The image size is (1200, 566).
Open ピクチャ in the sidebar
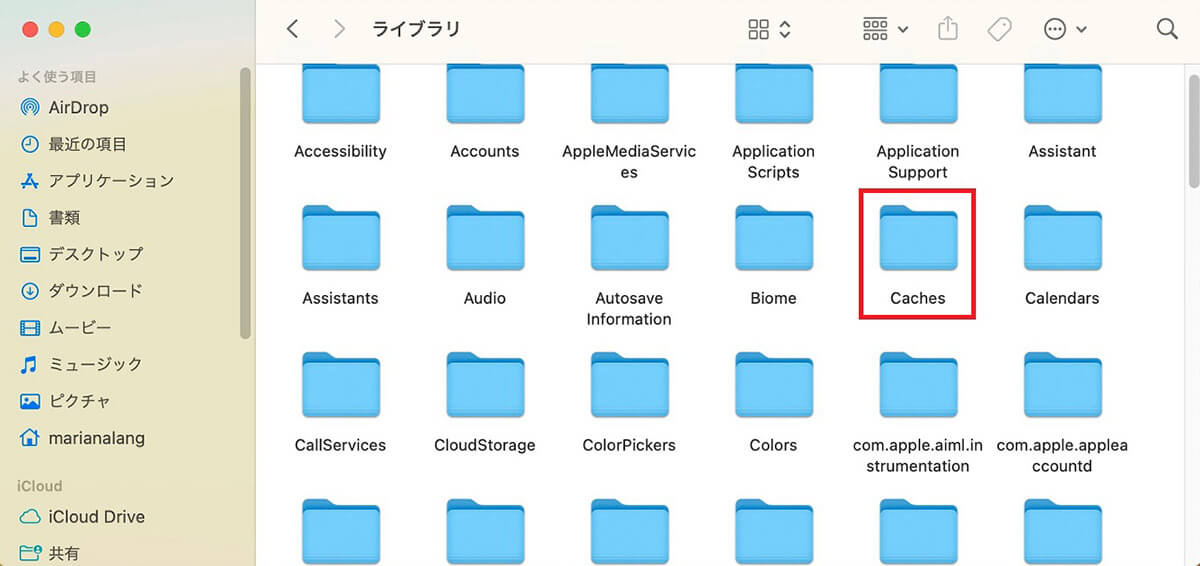click(66, 401)
